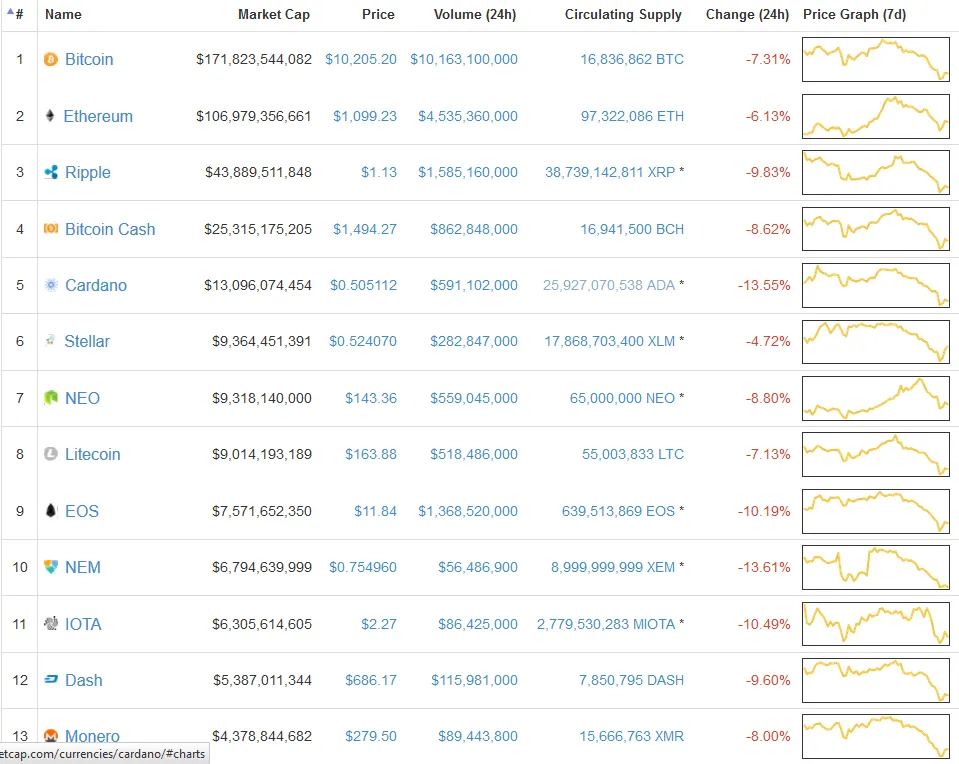Click the Cardano logo icon
The image size is (959, 764).
[x=51, y=285]
